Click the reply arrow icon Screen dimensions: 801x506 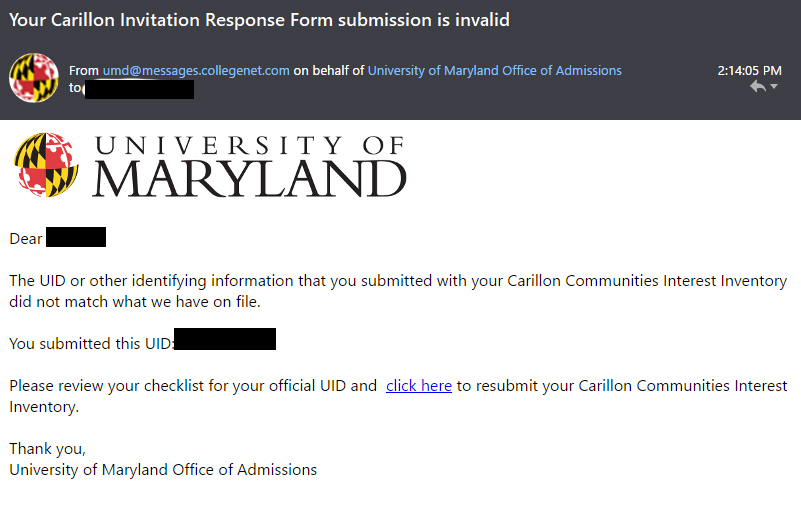pyautogui.click(x=758, y=87)
